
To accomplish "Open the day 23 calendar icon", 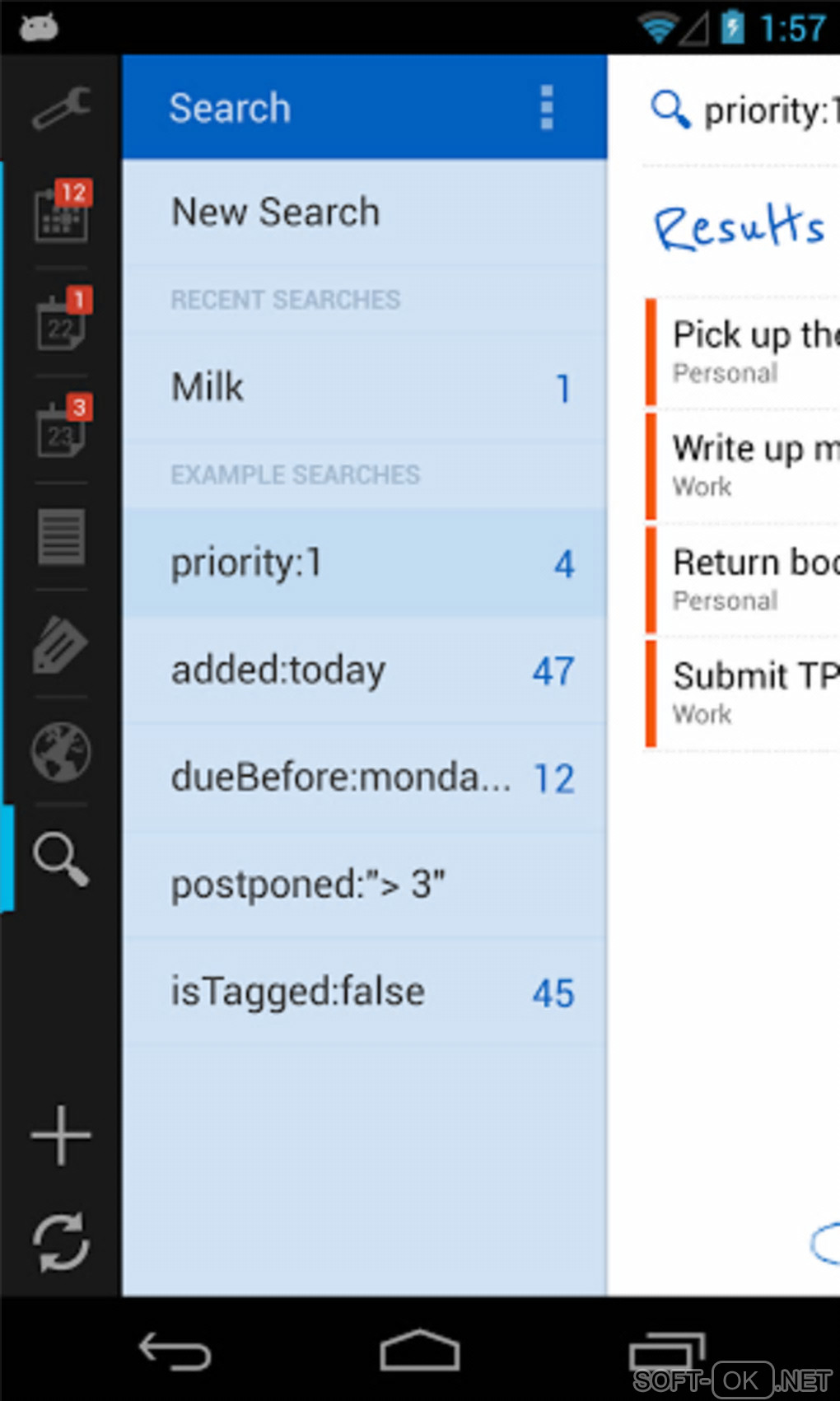I will [61, 428].
